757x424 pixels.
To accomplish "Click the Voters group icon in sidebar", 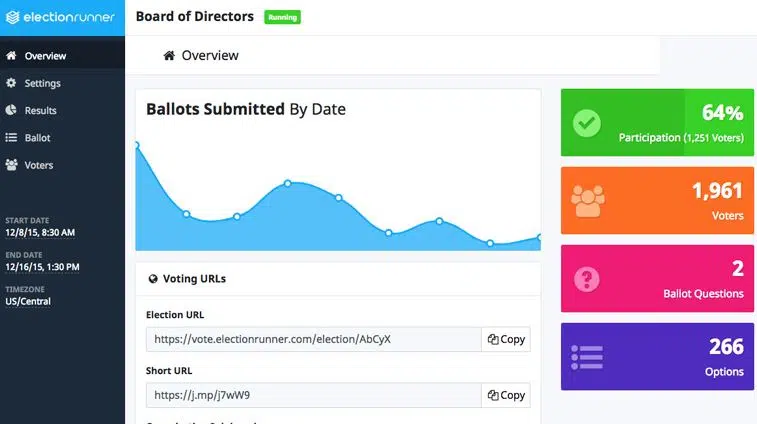I will [x=11, y=165].
